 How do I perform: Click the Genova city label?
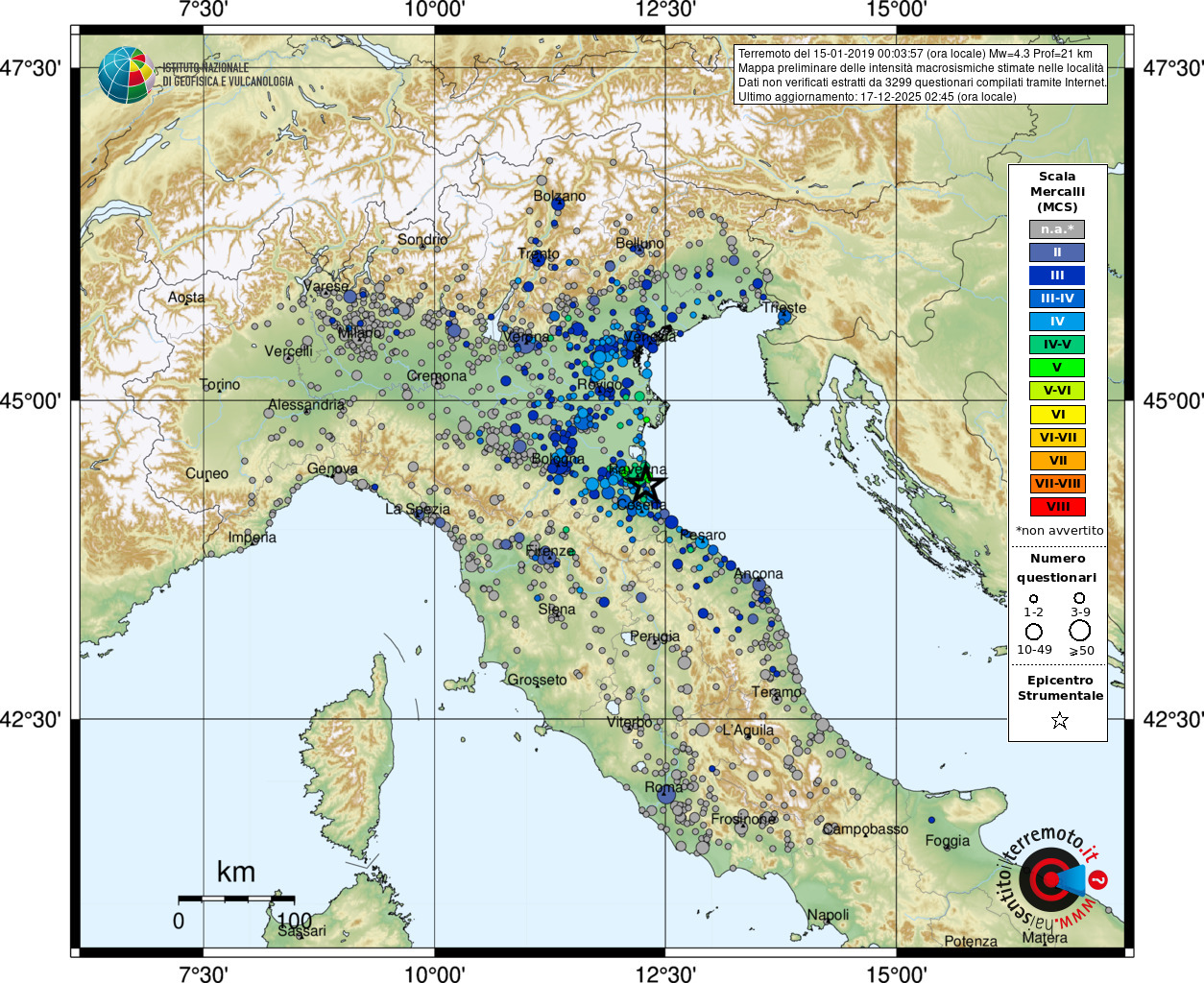click(x=332, y=468)
